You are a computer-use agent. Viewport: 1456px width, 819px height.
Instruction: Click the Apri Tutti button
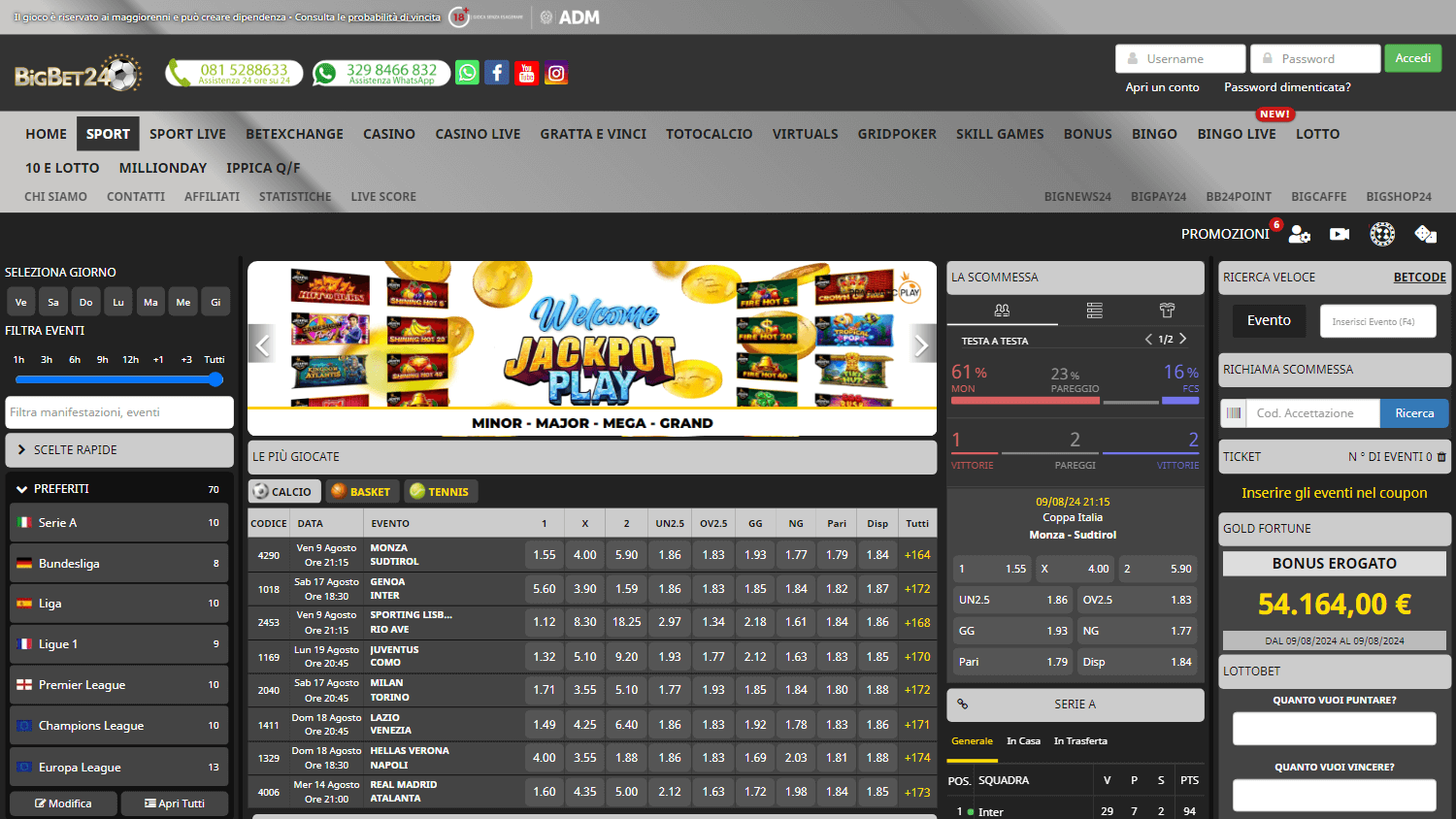175,803
